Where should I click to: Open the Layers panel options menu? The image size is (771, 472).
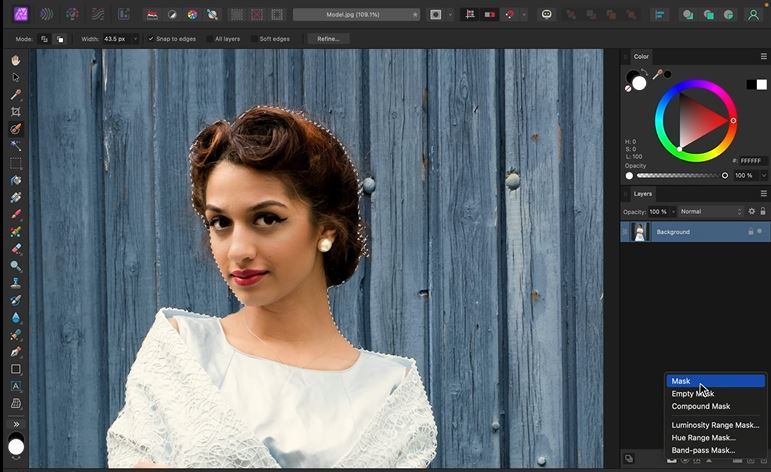(764, 194)
